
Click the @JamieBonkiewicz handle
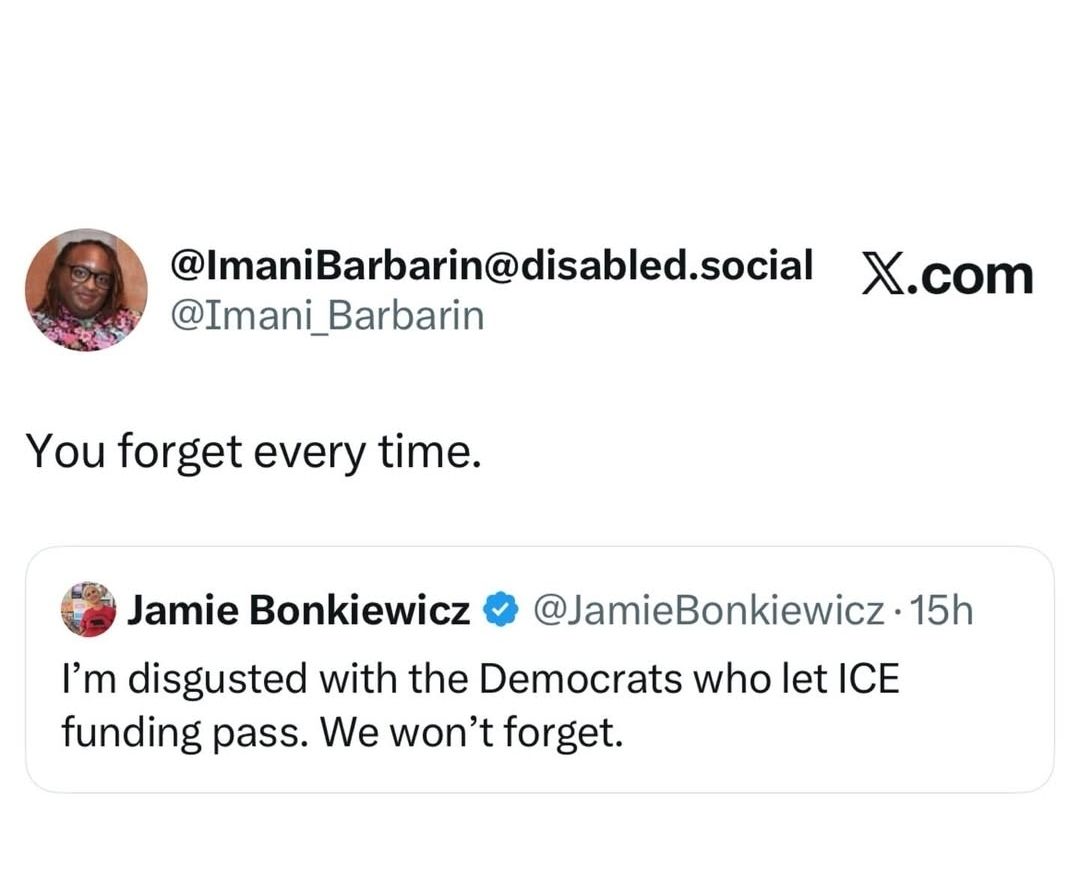(709, 610)
